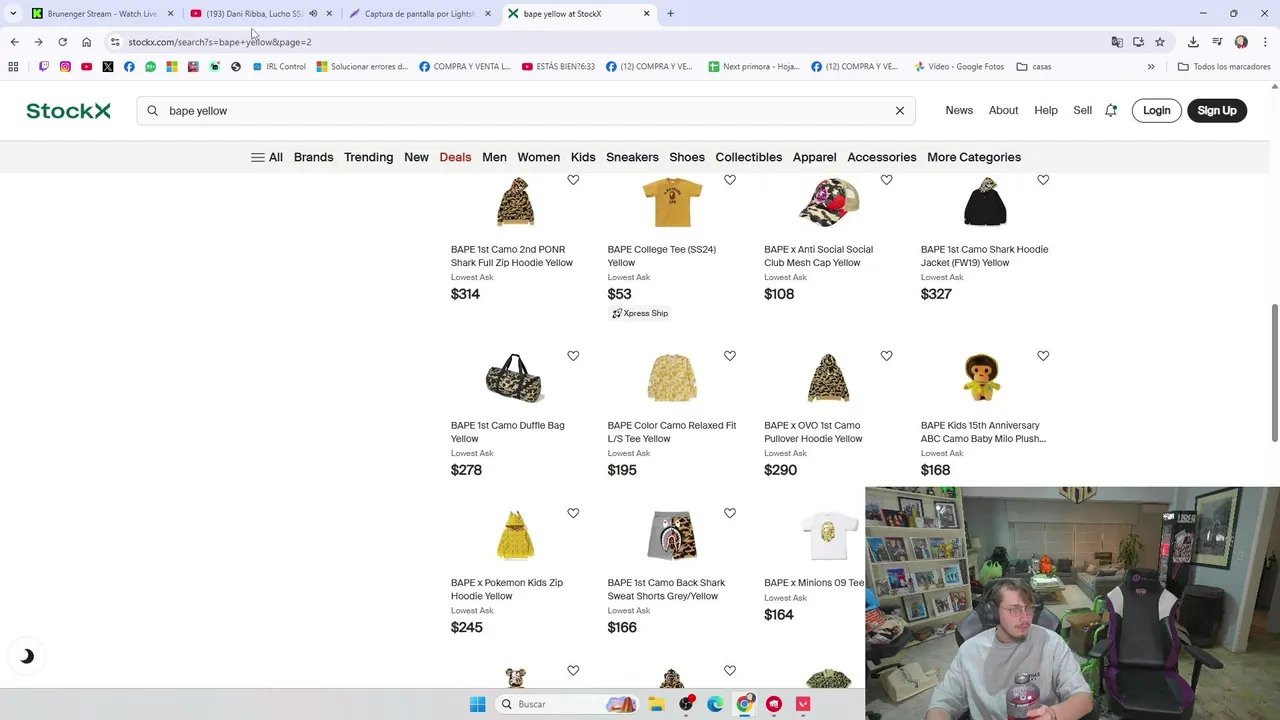Open the Collectibles category

(x=748, y=157)
